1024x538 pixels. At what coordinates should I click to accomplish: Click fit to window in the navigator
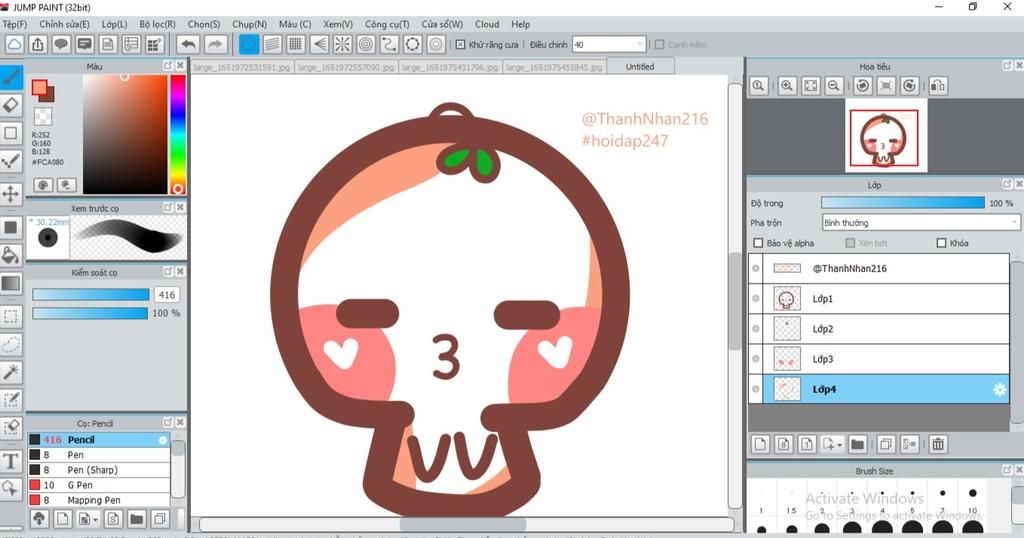pos(810,86)
